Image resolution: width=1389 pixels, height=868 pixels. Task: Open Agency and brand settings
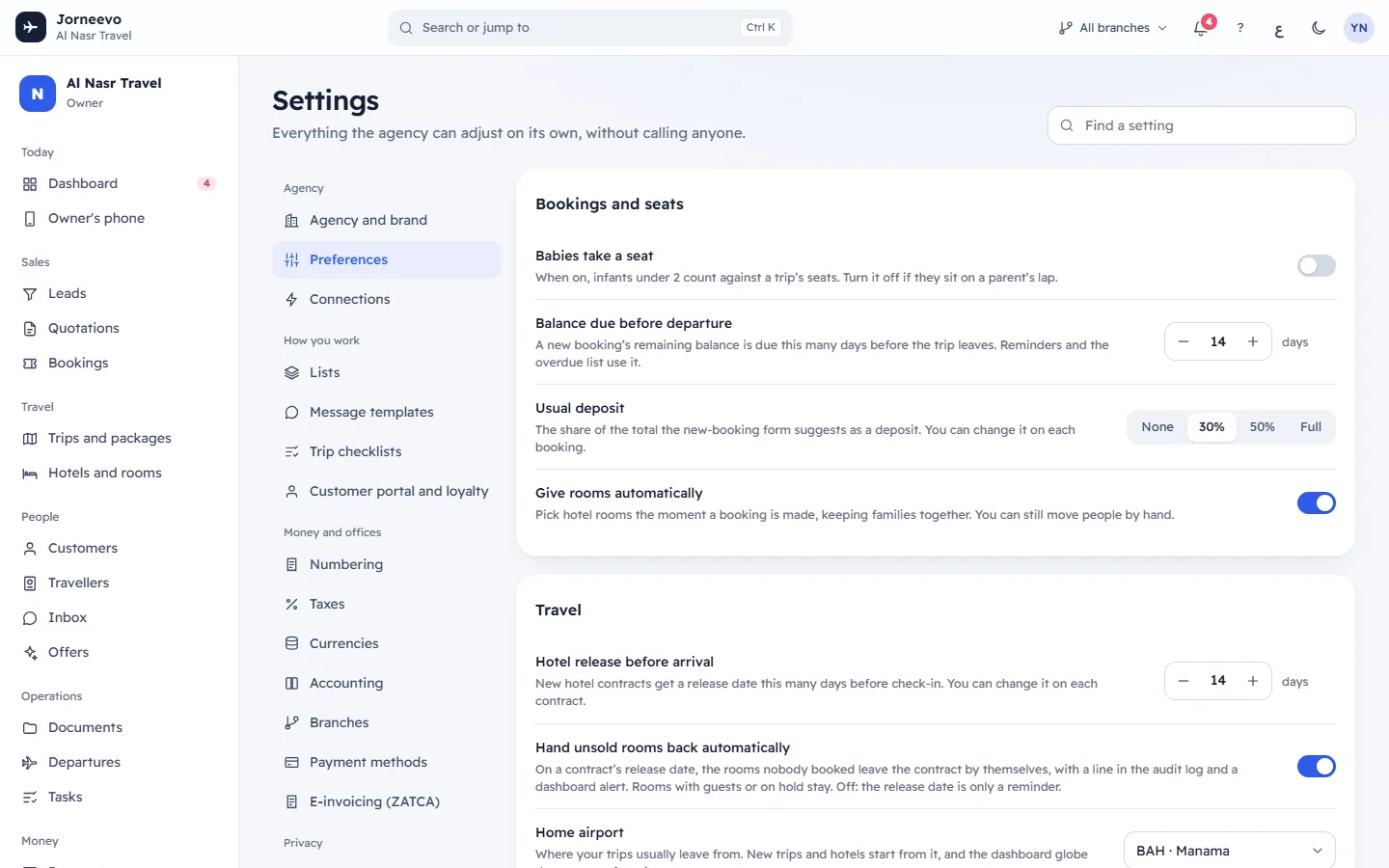(x=386, y=220)
